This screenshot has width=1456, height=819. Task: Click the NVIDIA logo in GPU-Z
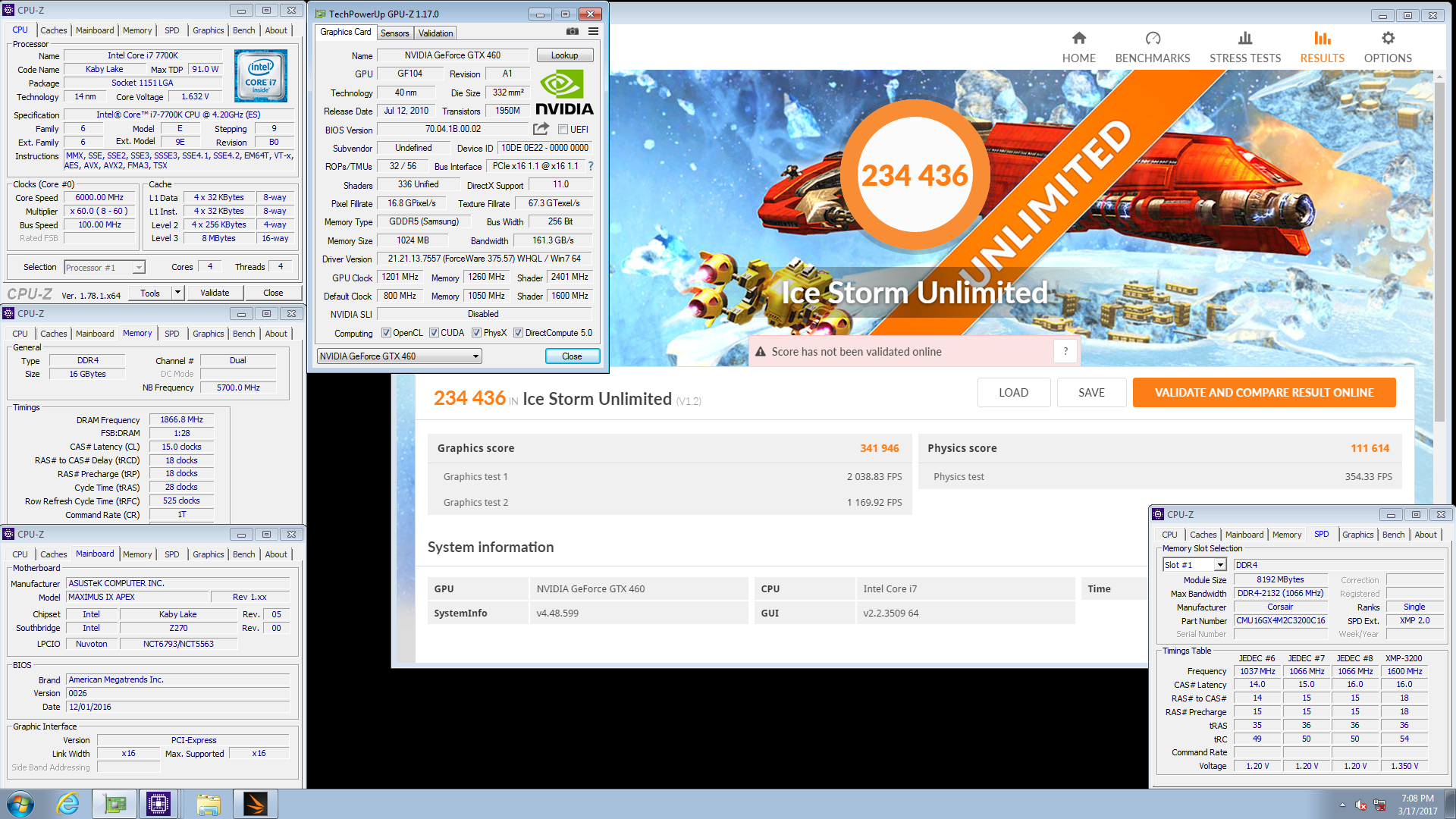(564, 93)
